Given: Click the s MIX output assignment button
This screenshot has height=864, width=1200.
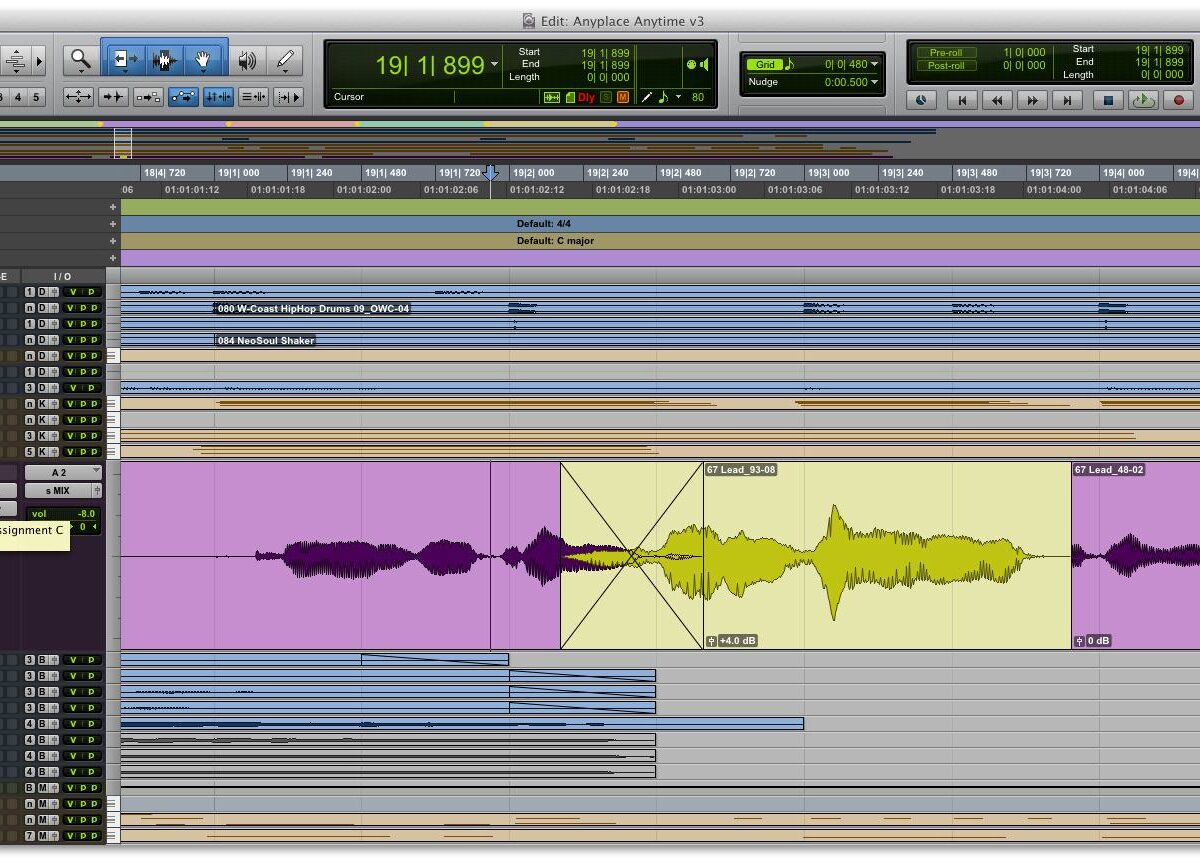Looking at the screenshot, I should click(x=62, y=491).
